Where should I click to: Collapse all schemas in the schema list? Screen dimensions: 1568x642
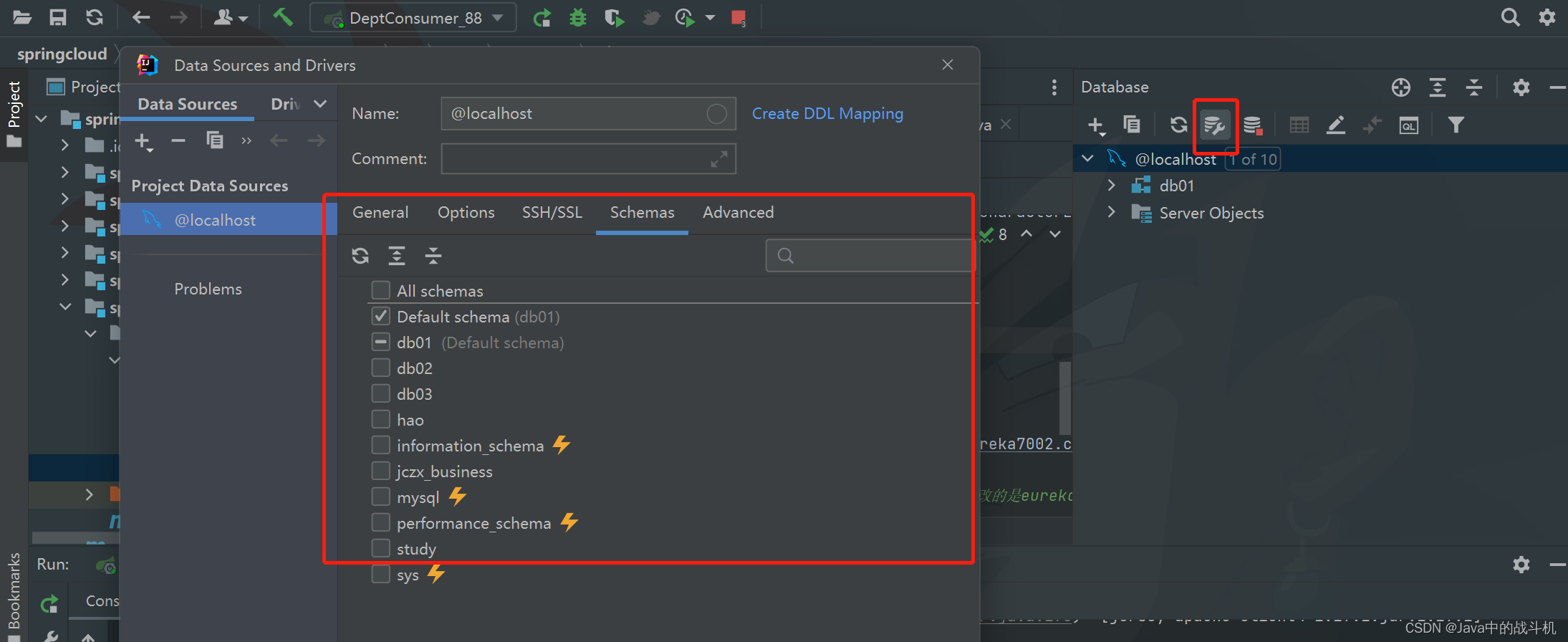click(433, 256)
